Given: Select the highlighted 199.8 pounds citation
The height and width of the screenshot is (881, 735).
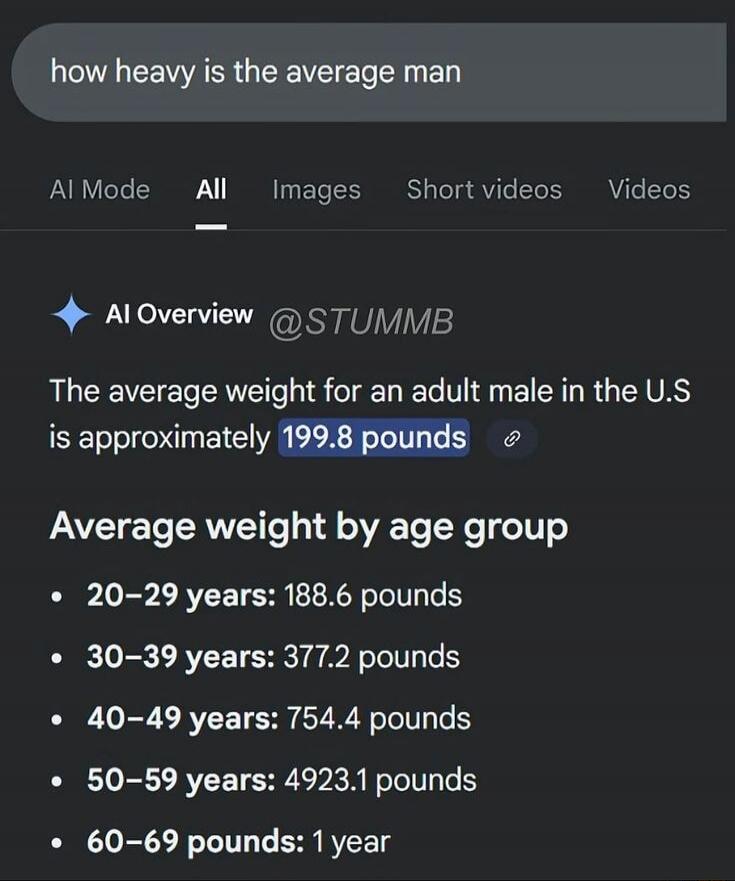Looking at the screenshot, I should click(x=372, y=437).
